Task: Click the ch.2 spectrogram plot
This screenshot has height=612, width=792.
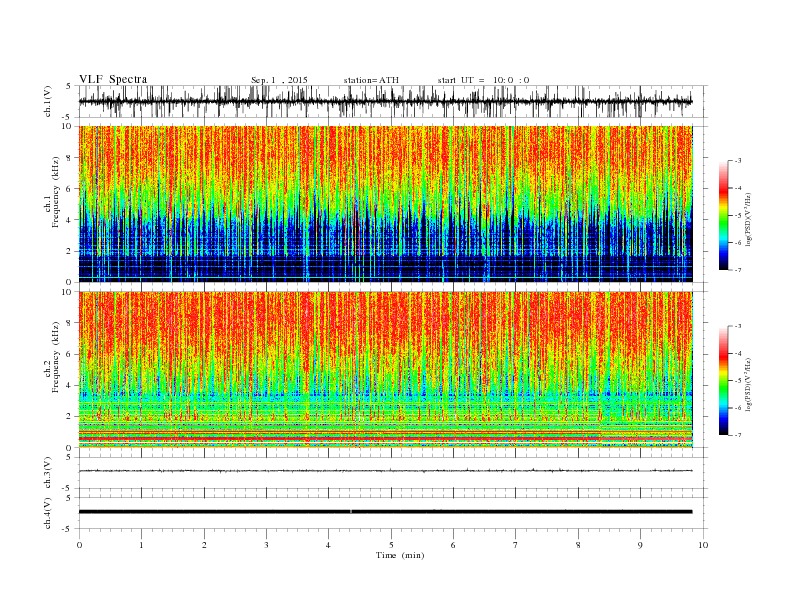Action: point(385,369)
